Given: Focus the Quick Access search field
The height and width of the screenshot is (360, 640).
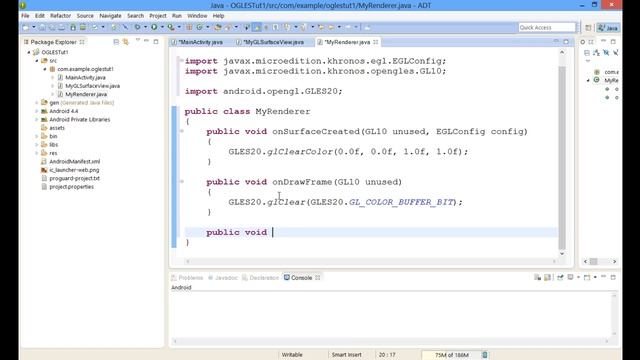Looking at the screenshot, I should click(x=547, y=27).
